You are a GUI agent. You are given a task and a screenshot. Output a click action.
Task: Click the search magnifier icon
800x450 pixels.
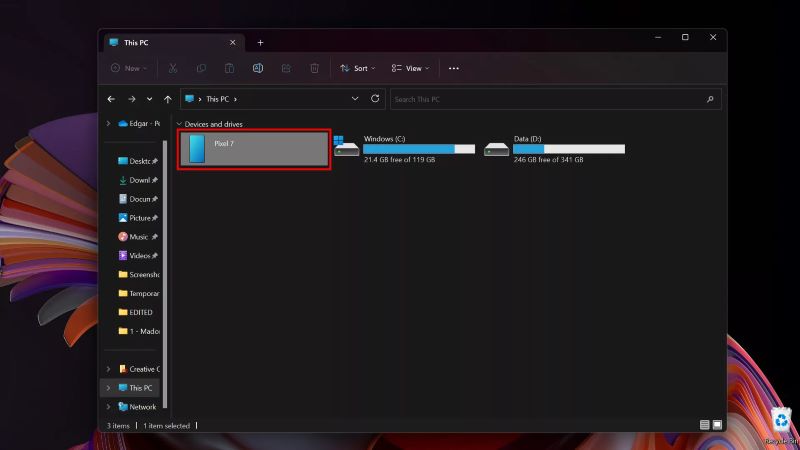(710, 99)
